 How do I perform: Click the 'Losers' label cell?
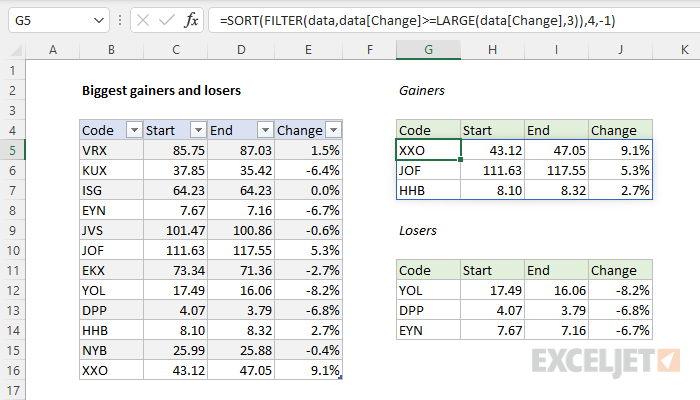click(x=417, y=231)
